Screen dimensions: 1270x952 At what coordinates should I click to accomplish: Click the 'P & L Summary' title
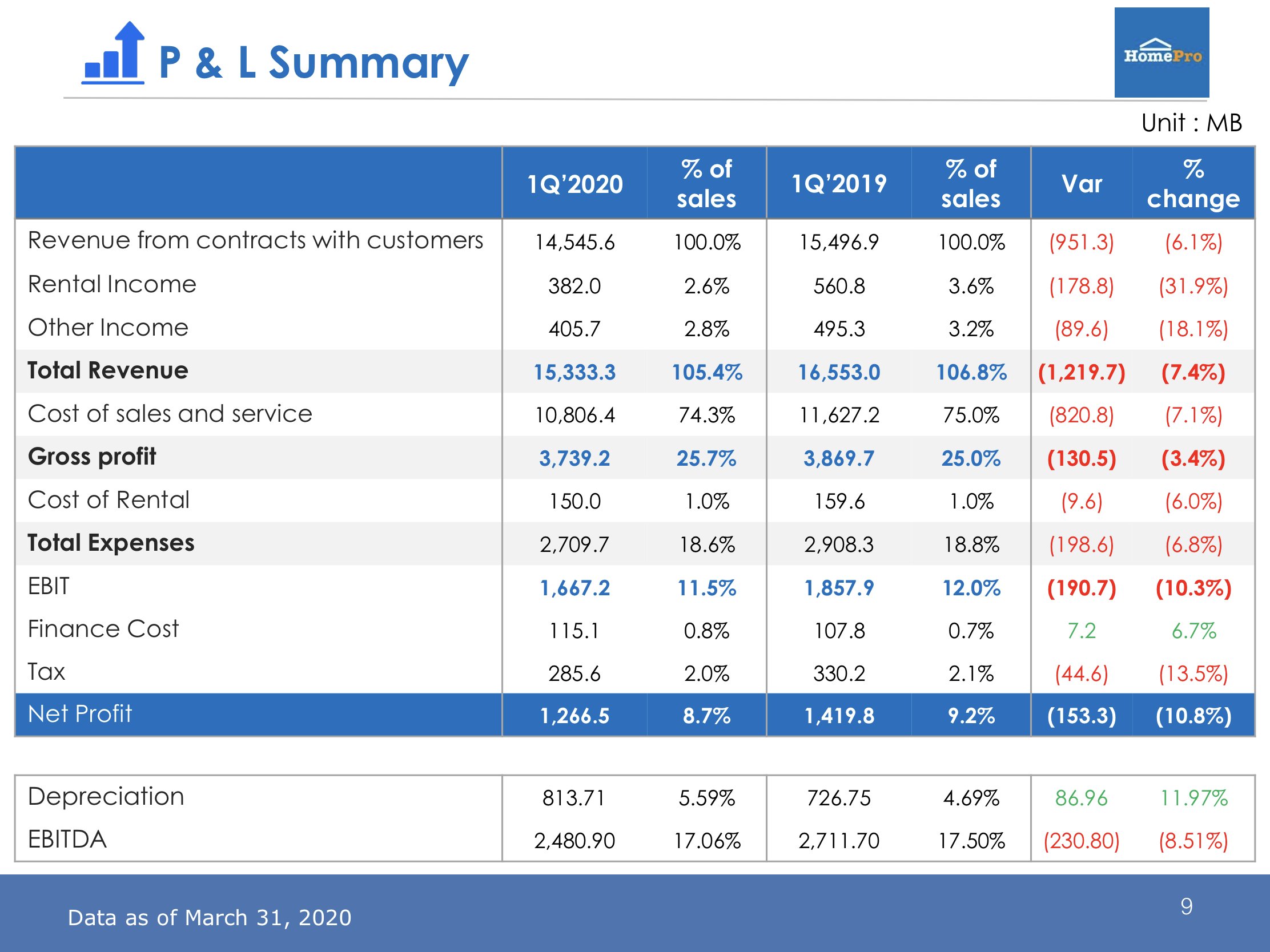tap(314, 63)
